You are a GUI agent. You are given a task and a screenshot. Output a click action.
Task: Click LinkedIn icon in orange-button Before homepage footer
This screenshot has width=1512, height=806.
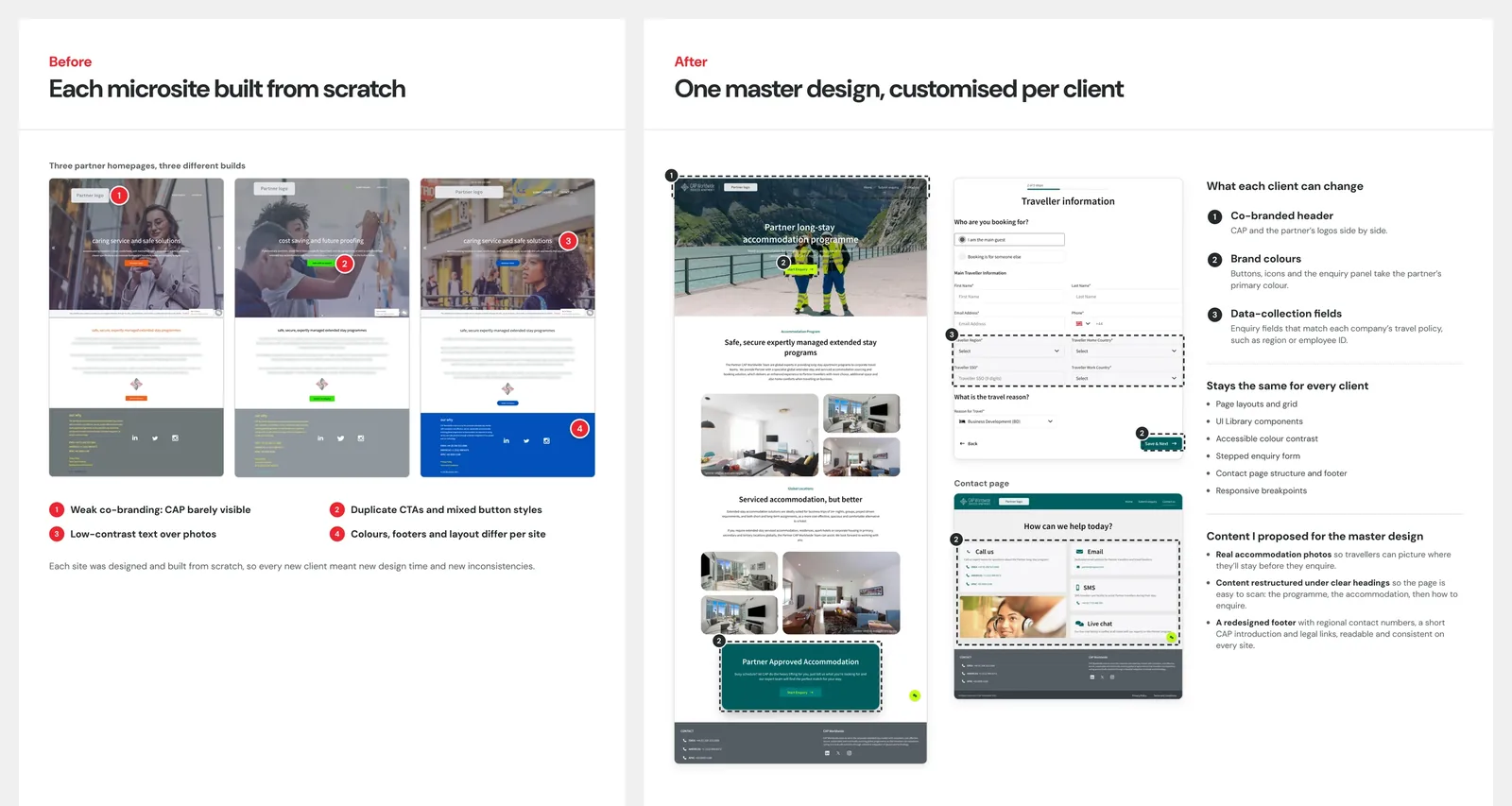(x=134, y=438)
